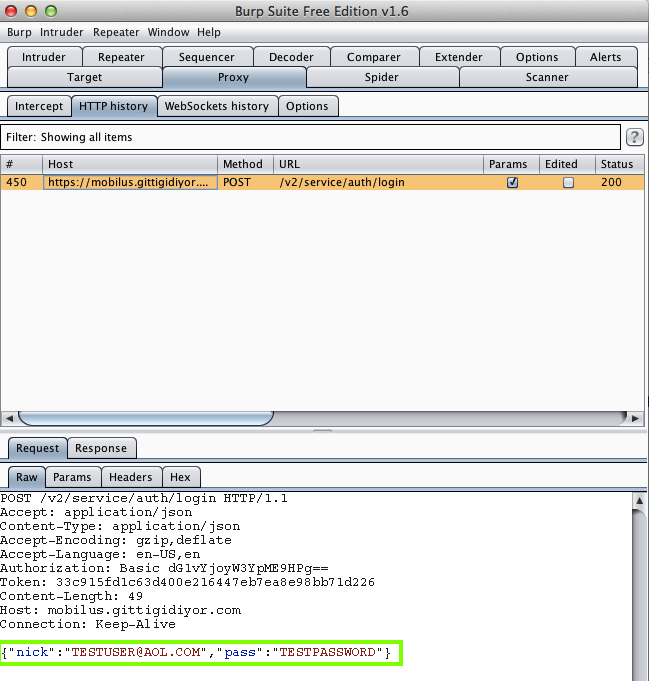Toggle the Params checkbox in row 450
Viewport: 649px width, 681px height.
513,182
